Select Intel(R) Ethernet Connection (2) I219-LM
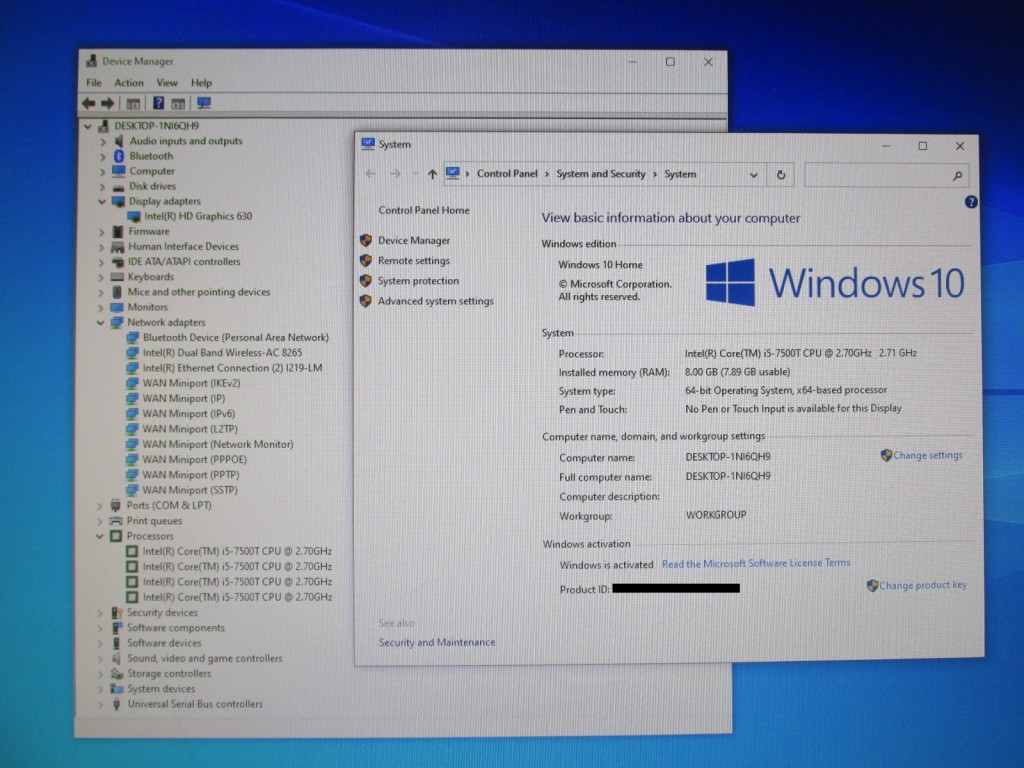The width and height of the screenshot is (1024, 768). click(x=232, y=368)
